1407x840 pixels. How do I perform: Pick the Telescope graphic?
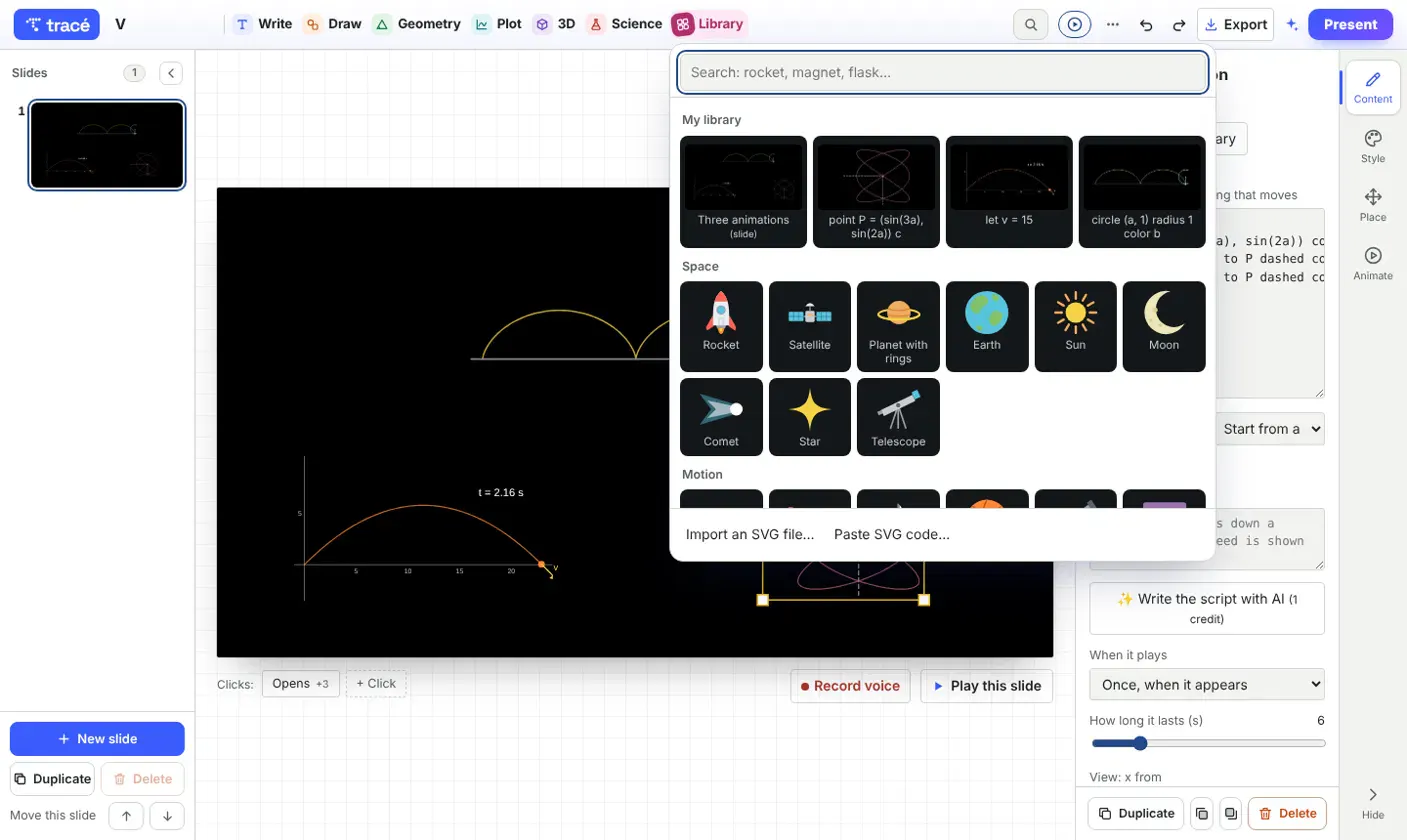point(898,417)
